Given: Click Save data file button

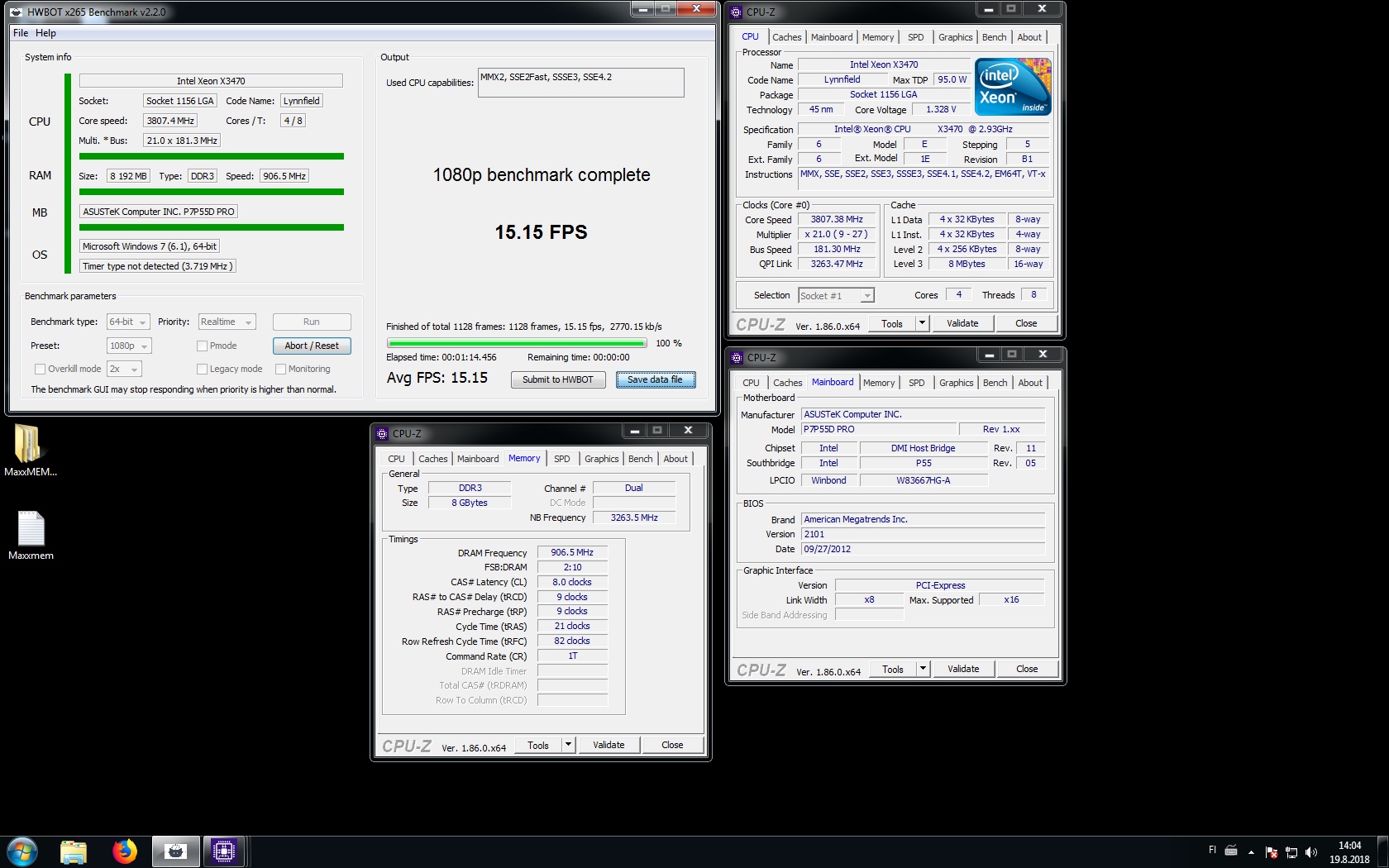Looking at the screenshot, I should point(655,379).
